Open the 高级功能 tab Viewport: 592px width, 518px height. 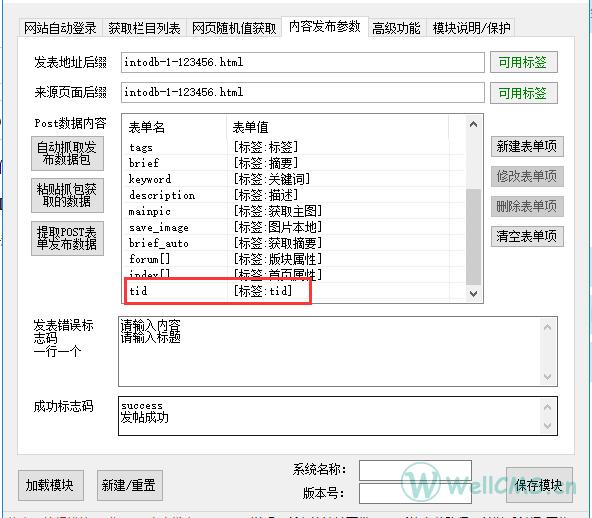point(396,28)
